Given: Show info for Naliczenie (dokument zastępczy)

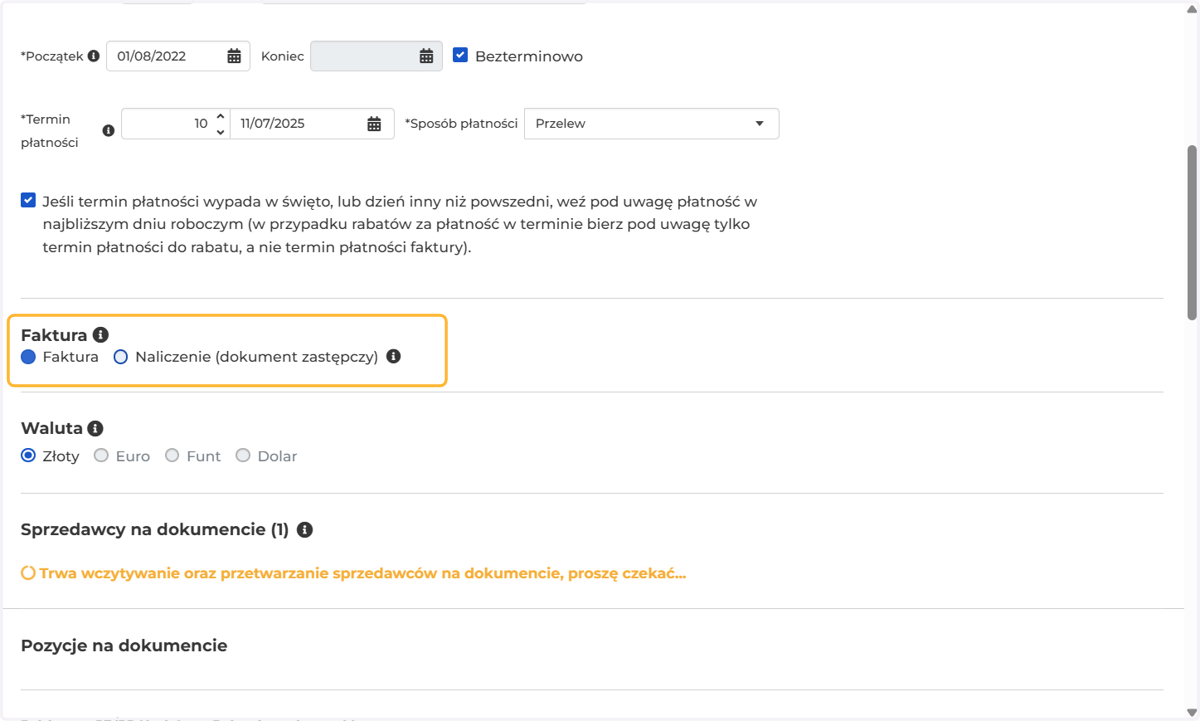Looking at the screenshot, I should pos(394,356).
